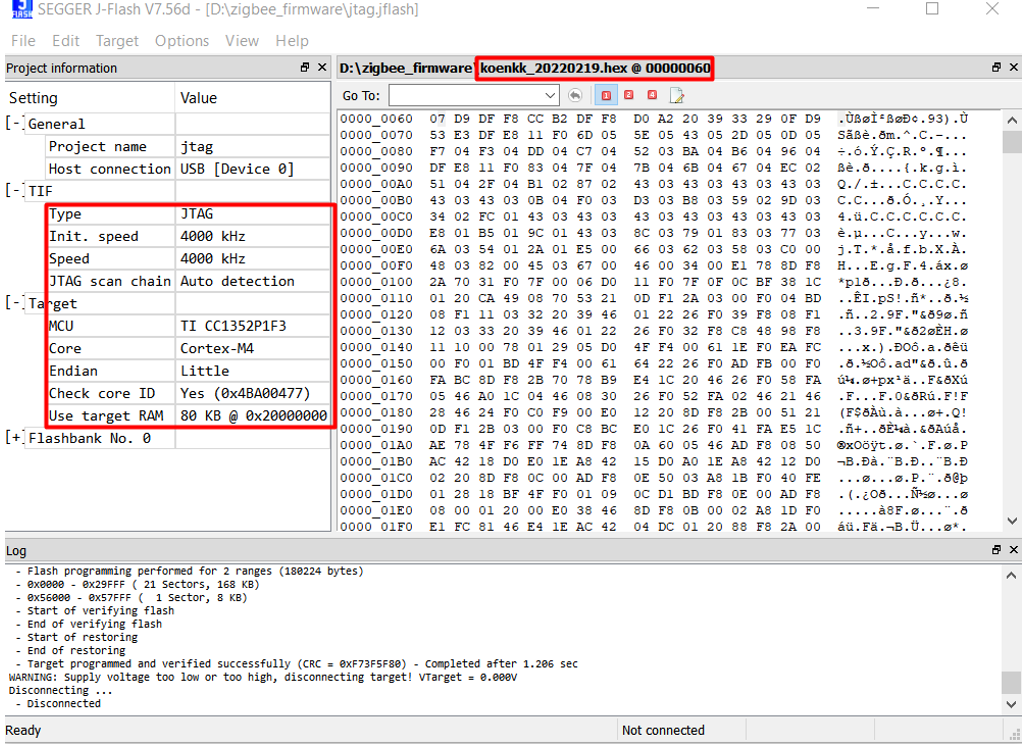The image size is (1022, 744).
Task: Click the 'Host connection' setting label
Action: [x=110, y=169]
